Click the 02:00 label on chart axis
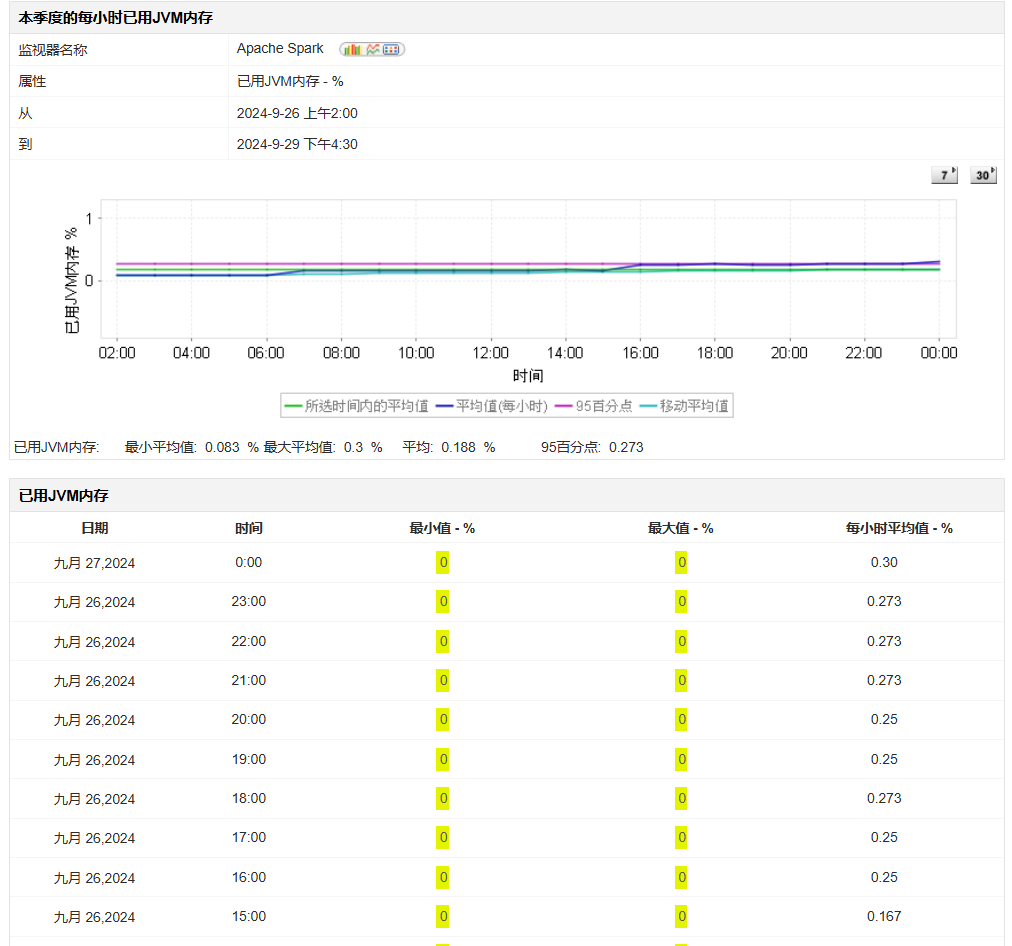Screen dimensions: 1012x946 (x=117, y=353)
